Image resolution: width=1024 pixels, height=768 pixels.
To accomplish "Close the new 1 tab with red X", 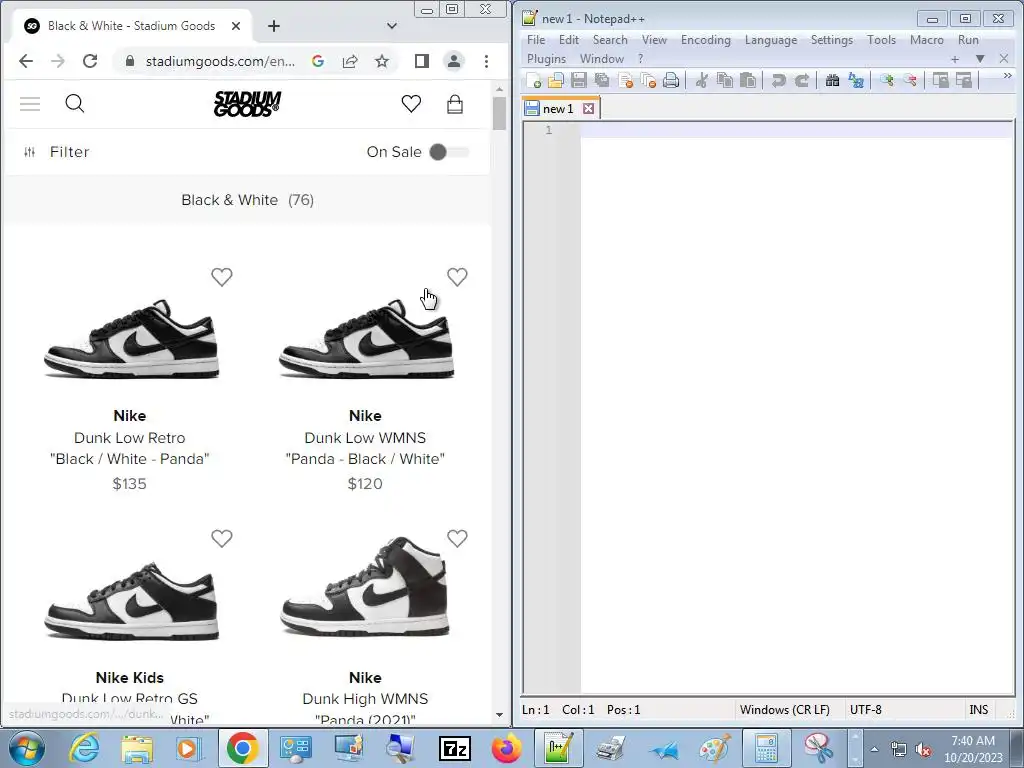I will (588, 108).
